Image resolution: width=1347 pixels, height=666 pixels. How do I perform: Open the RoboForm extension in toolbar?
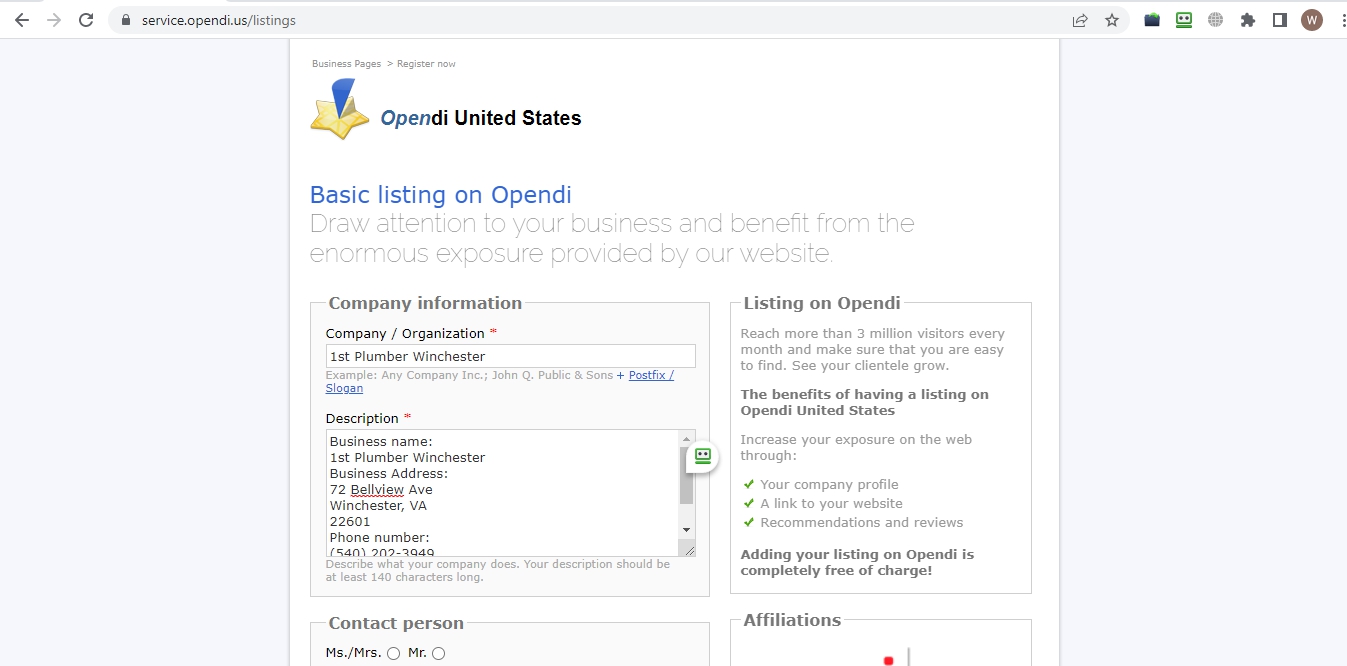coord(1184,20)
